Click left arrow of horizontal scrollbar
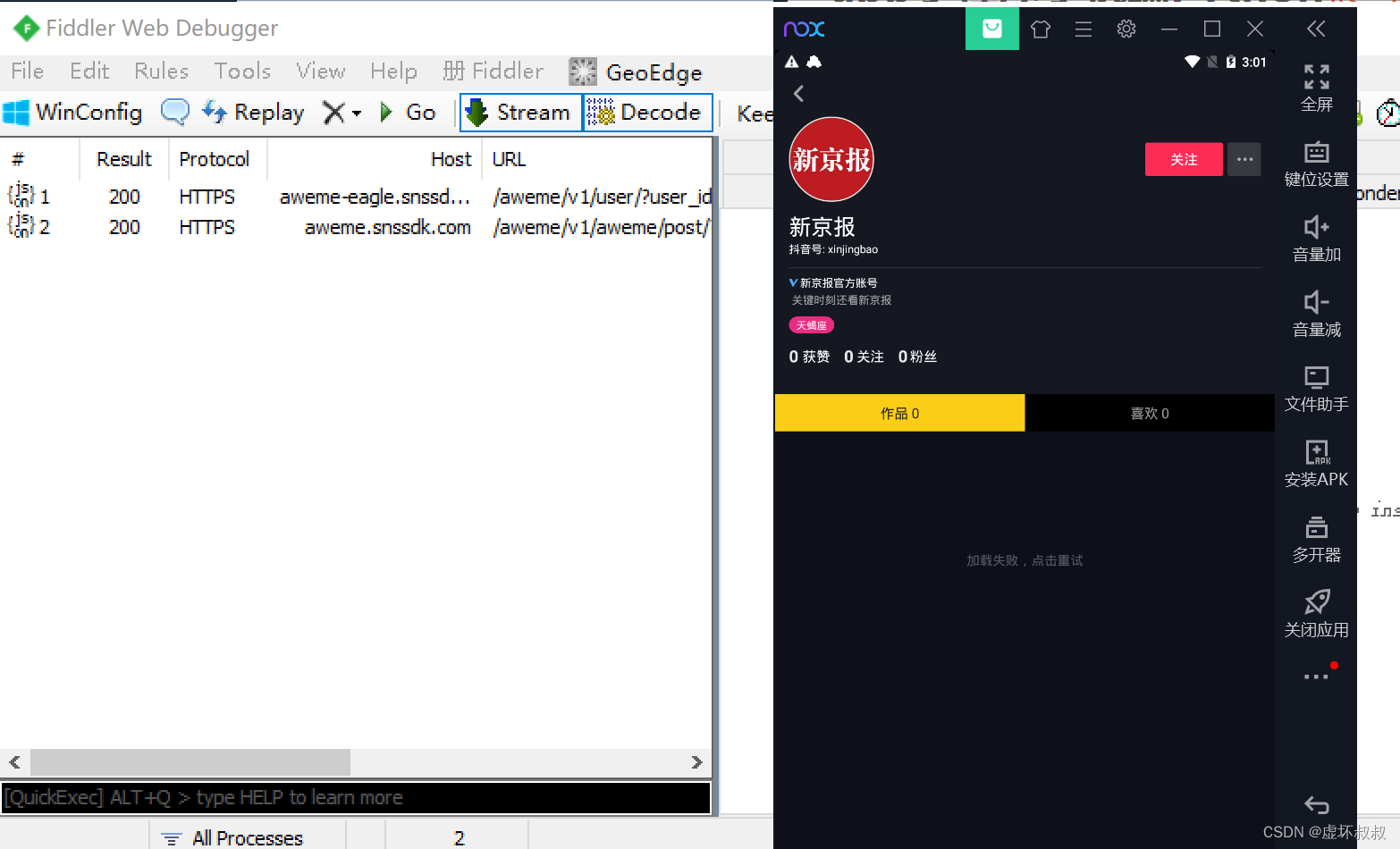This screenshot has height=849, width=1400. tap(14, 762)
